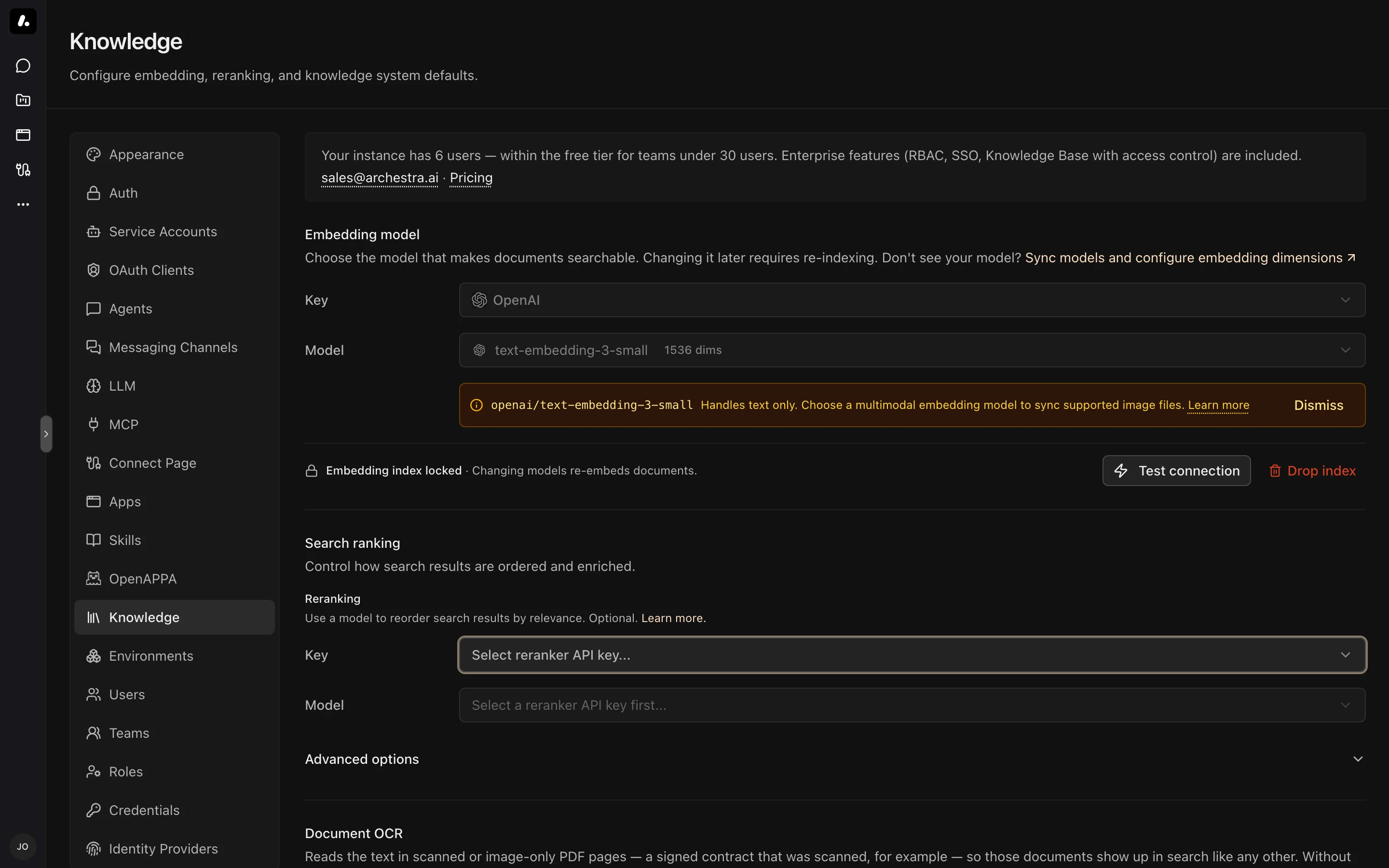Click the Appearance palette icon
Image resolution: width=1389 pixels, height=868 pixels.
tap(94, 154)
